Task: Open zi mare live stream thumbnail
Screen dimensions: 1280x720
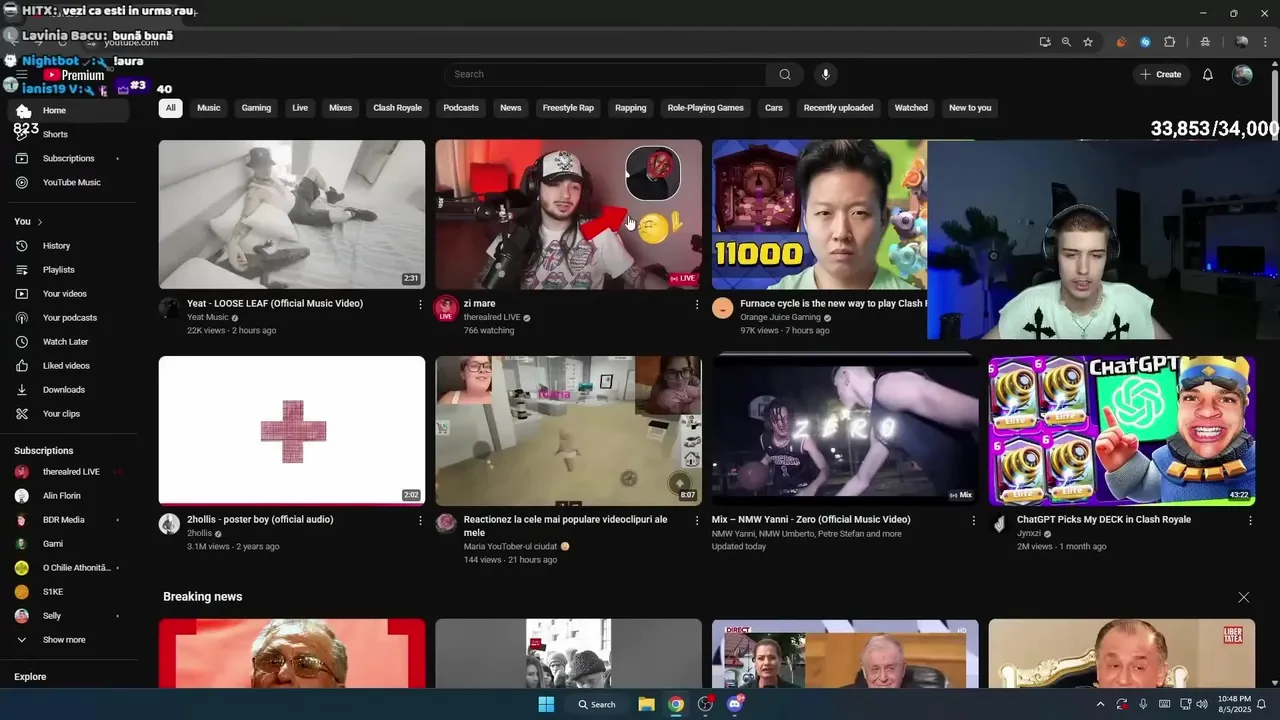Action: tap(568, 214)
